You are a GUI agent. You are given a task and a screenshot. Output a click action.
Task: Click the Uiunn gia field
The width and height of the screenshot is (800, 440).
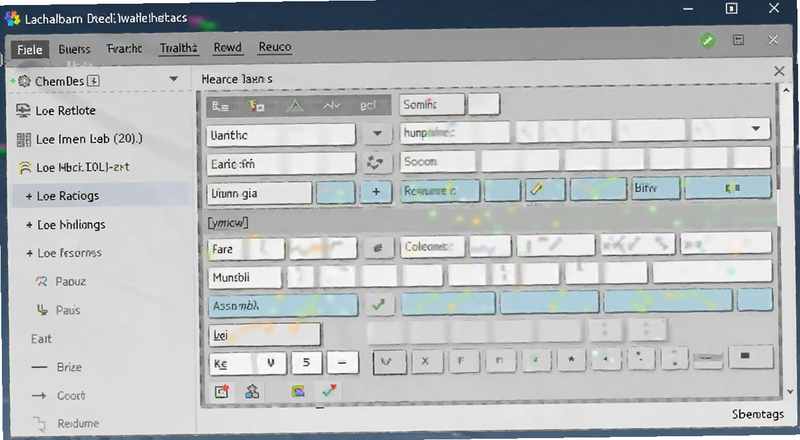[x=259, y=193]
